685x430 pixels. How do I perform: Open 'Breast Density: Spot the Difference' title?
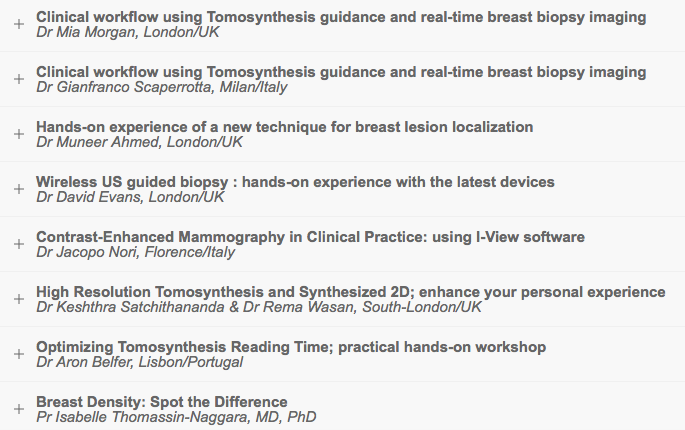161,402
